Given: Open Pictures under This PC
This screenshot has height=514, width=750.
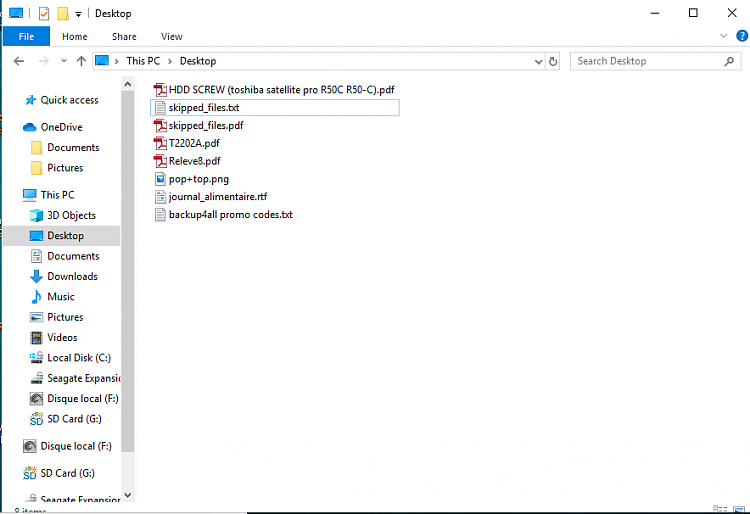Looking at the screenshot, I should tap(57, 317).
